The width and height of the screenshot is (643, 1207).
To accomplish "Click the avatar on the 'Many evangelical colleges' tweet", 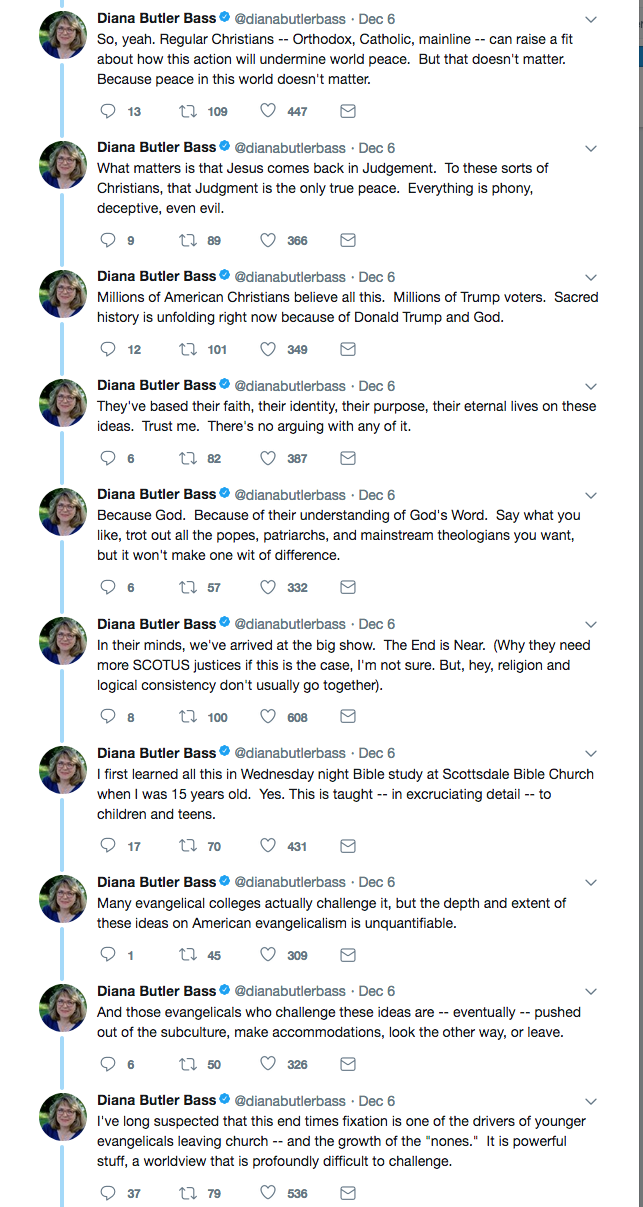I will point(63,899).
